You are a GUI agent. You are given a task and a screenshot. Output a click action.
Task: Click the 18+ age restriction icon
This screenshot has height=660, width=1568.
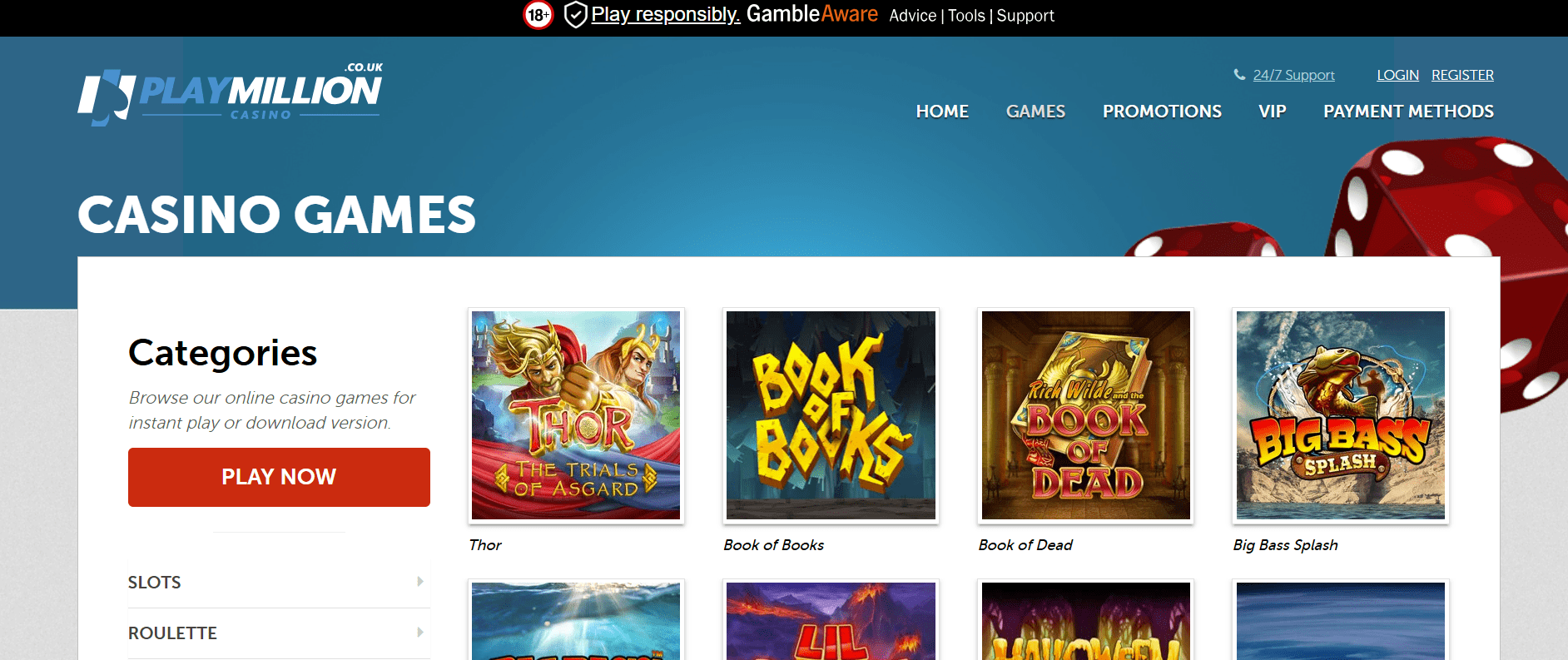538,15
